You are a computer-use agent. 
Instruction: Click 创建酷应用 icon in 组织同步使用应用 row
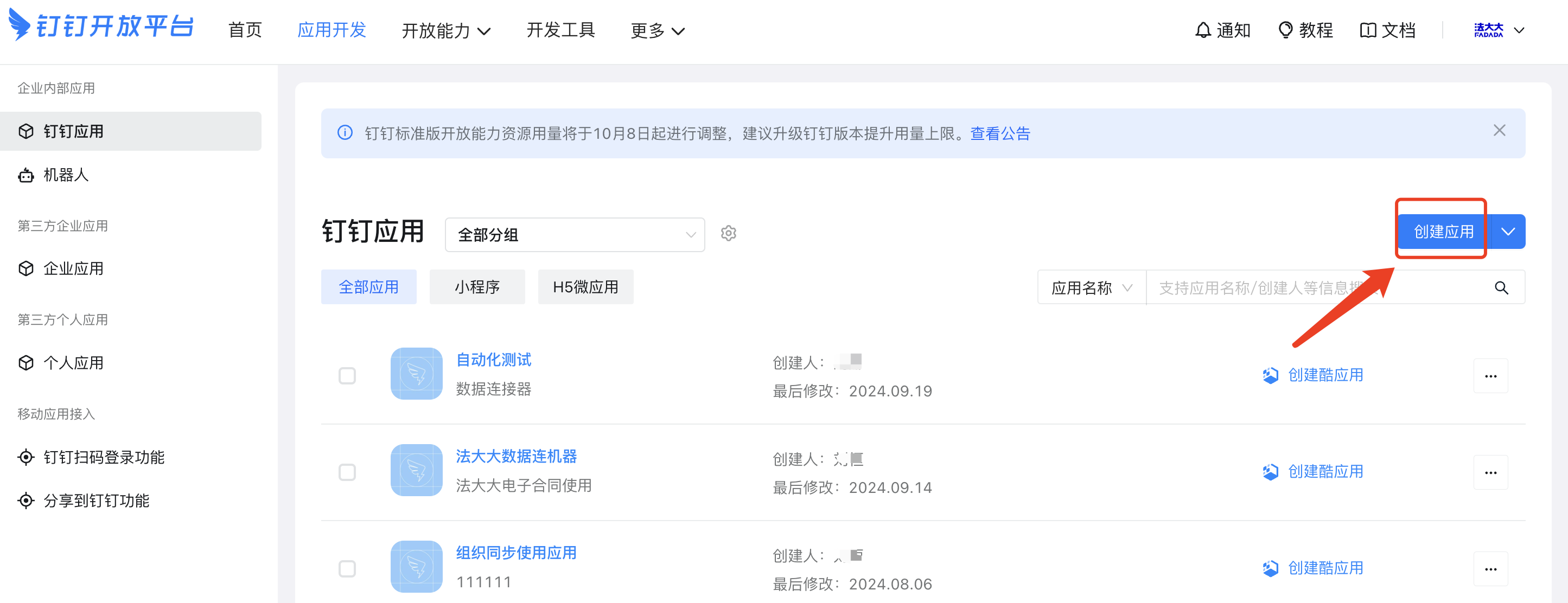[x=1270, y=568]
